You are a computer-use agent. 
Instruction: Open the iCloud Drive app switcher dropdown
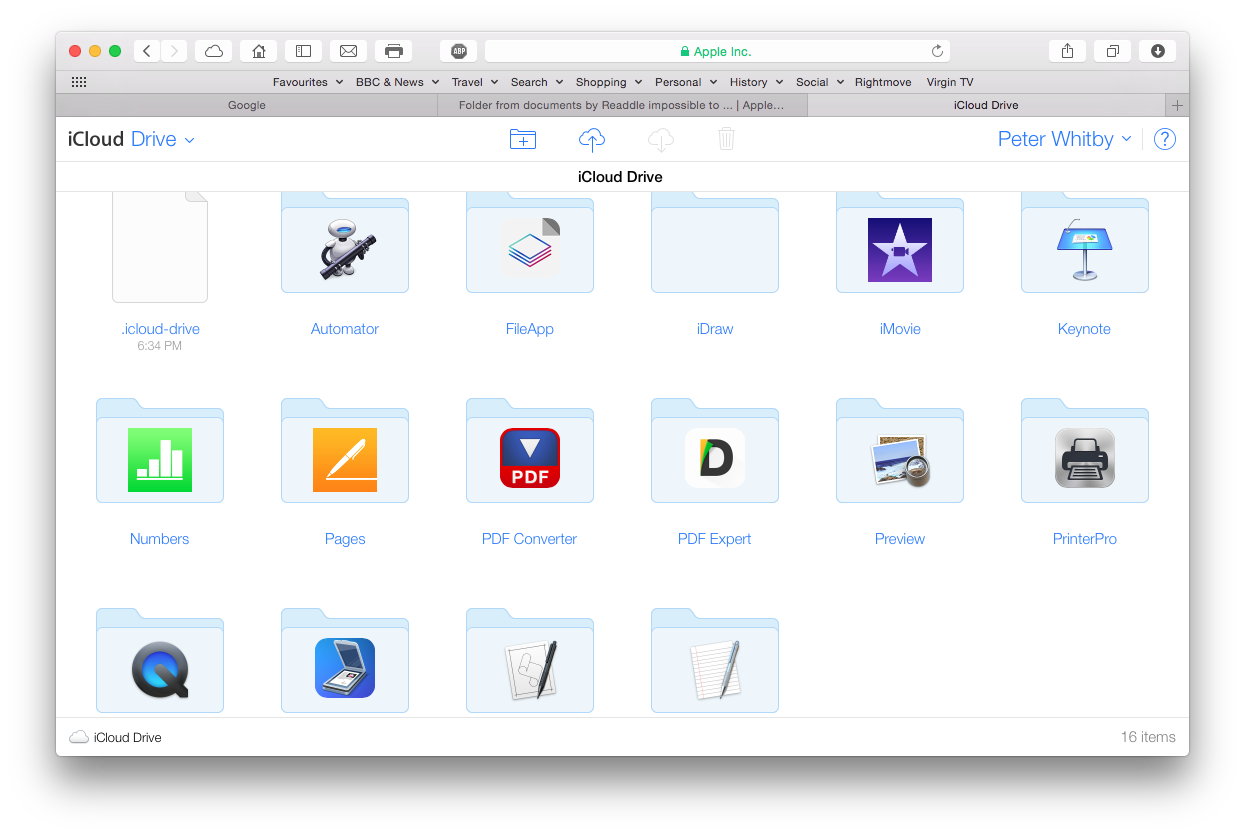pyautogui.click(x=131, y=139)
